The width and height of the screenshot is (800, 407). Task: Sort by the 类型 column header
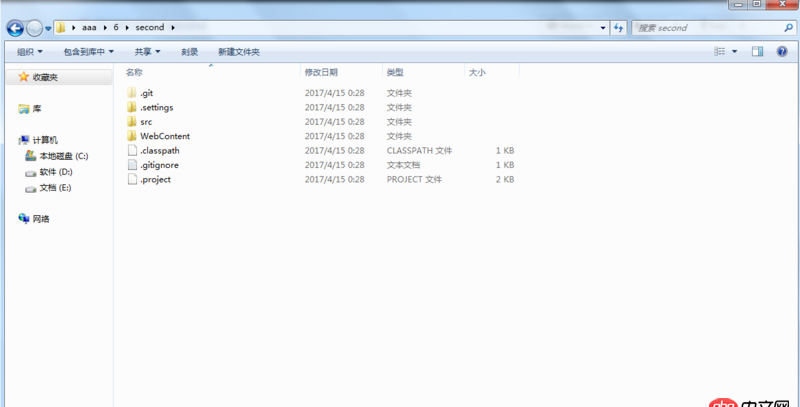coord(395,72)
